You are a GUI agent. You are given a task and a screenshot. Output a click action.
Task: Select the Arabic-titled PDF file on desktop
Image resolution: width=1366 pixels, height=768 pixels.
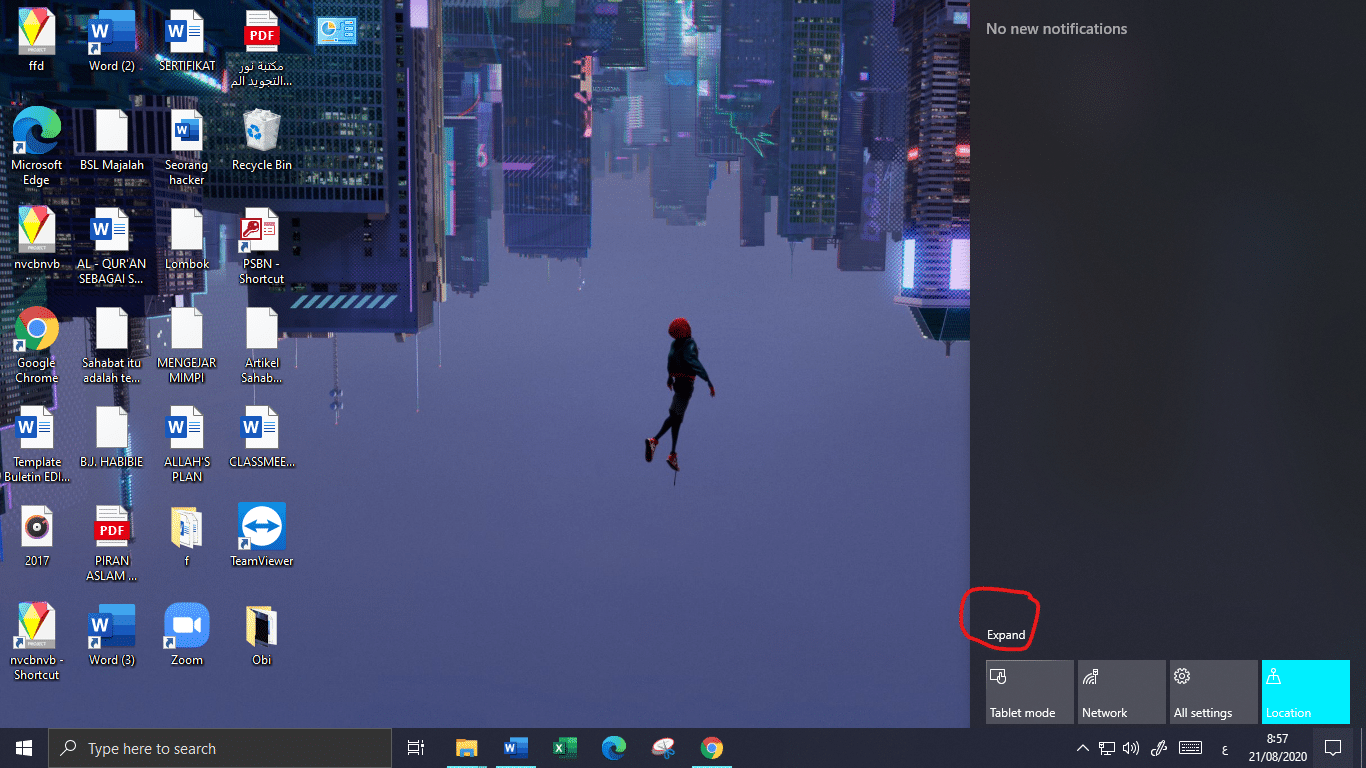coord(261,49)
